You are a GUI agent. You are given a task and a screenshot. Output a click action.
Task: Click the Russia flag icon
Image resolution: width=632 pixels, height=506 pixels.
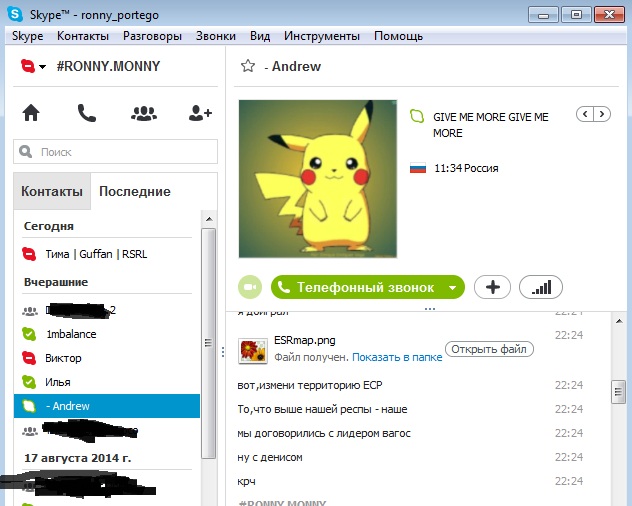[x=418, y=168]
